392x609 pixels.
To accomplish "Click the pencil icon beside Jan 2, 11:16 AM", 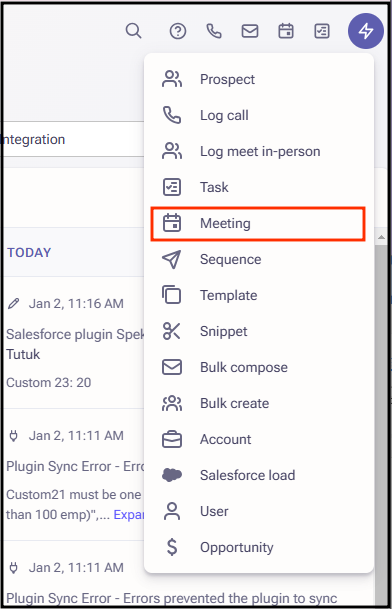I will click(14, 303).
